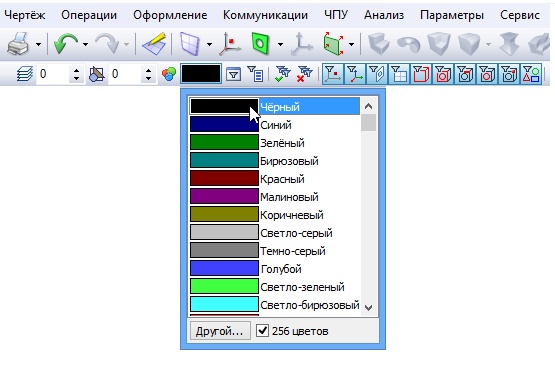The height and width of the screenshot is (366, 555).
Task: Open the Чертёж menu
Action: pos(25,15)
